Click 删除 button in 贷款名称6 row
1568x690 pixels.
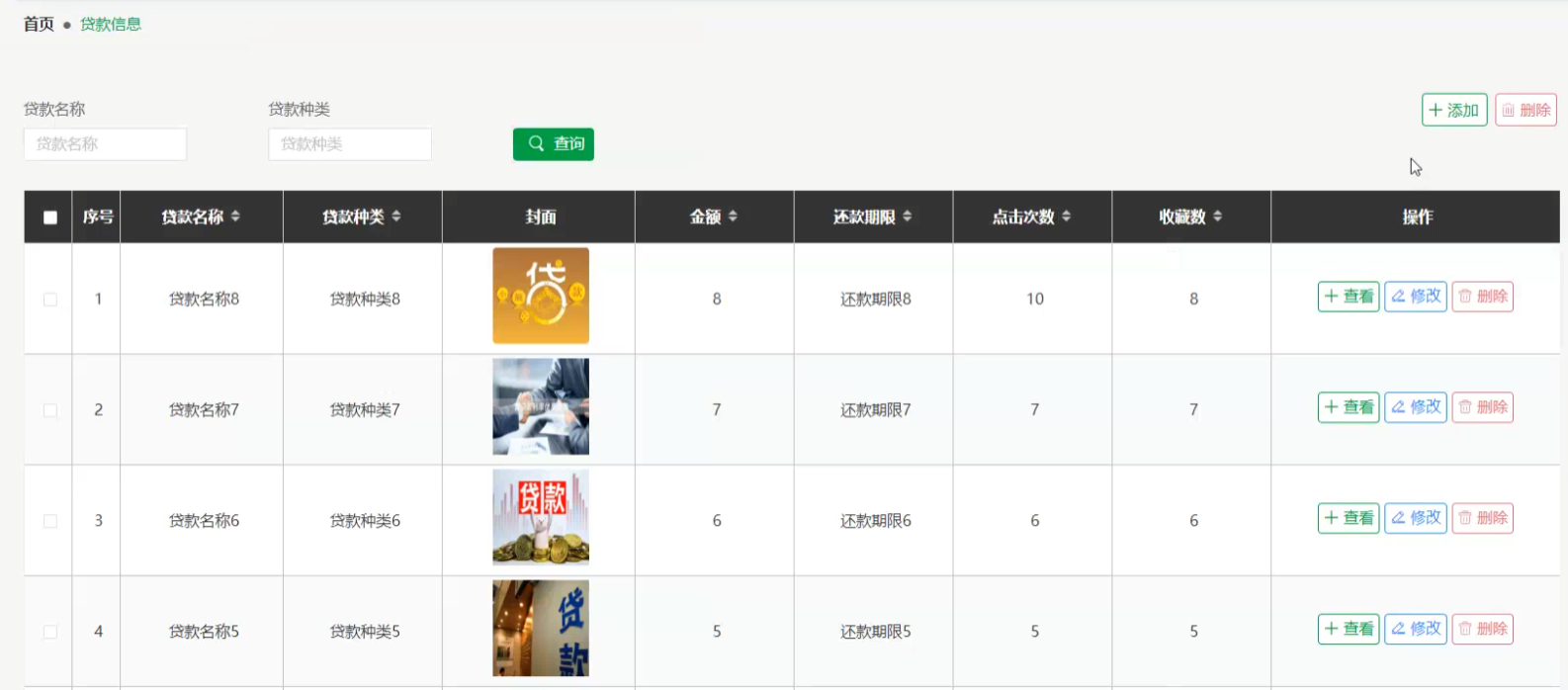[1483, 518]
